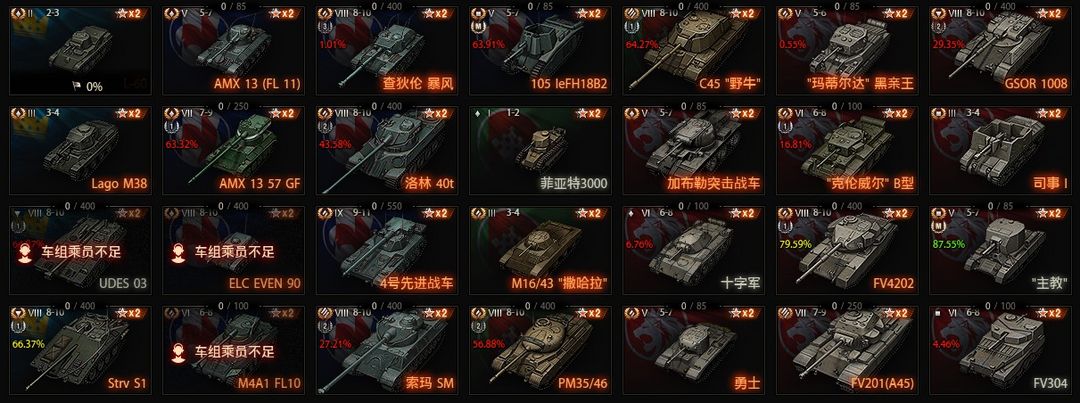This screenshot has width=1080, height=403.
Task: Select the AMX 13 (FL 11) tank card
Action: [x=233, y=50]
